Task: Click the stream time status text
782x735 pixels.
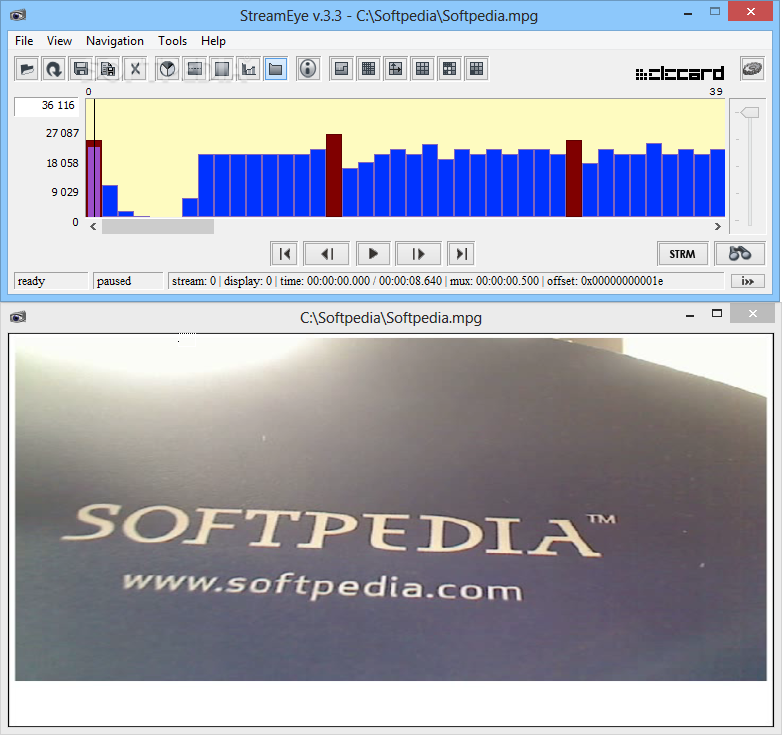Action: pyautogui.click(x=361, y=281)
